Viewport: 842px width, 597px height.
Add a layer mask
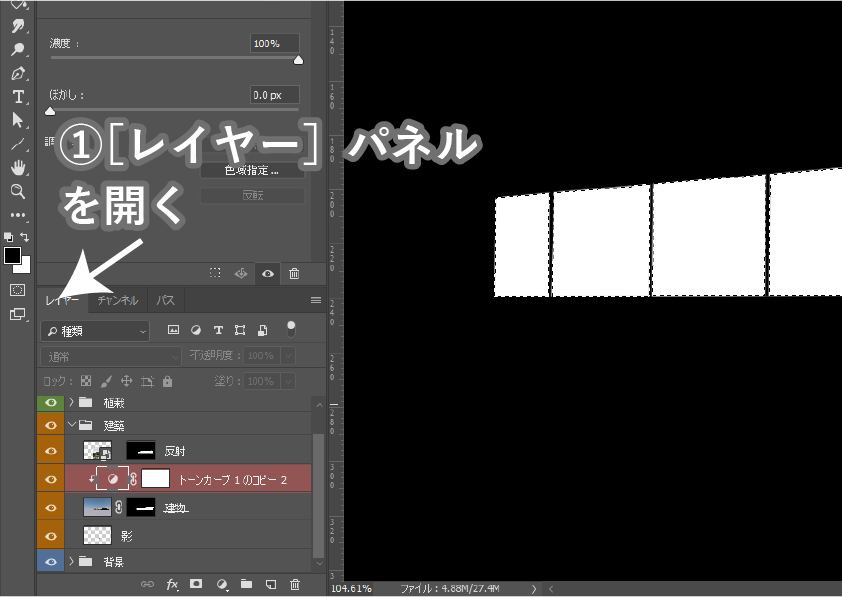tap(196, 584)
